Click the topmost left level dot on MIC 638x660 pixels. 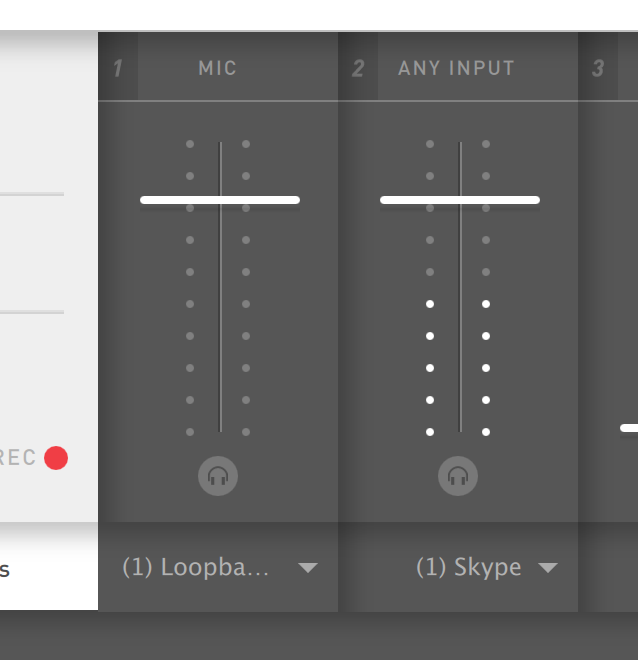(190, 144)
